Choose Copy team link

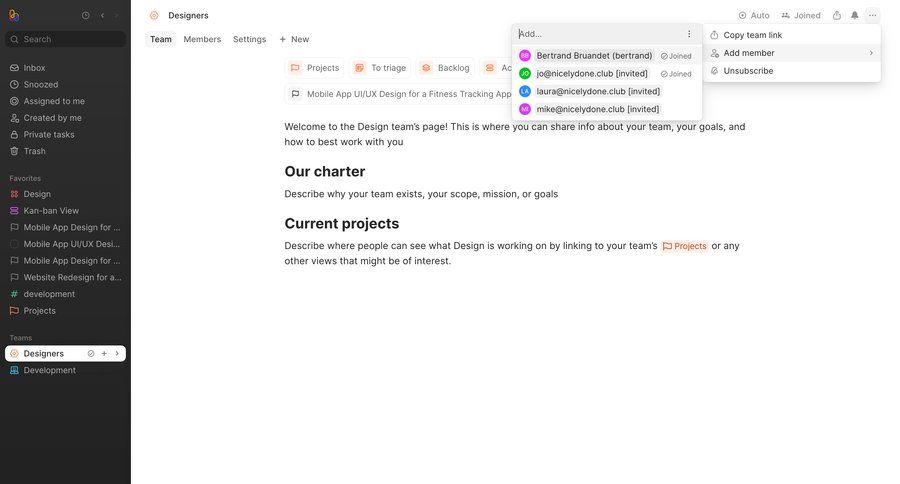pos(792,35)
